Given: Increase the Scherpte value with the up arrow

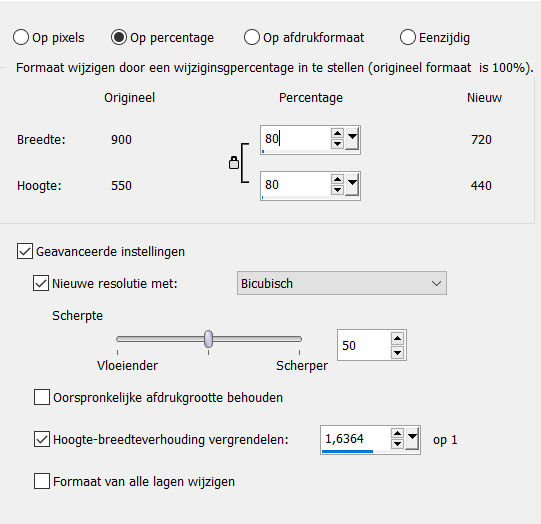Looking at the screenshot, I should point(397,338).
